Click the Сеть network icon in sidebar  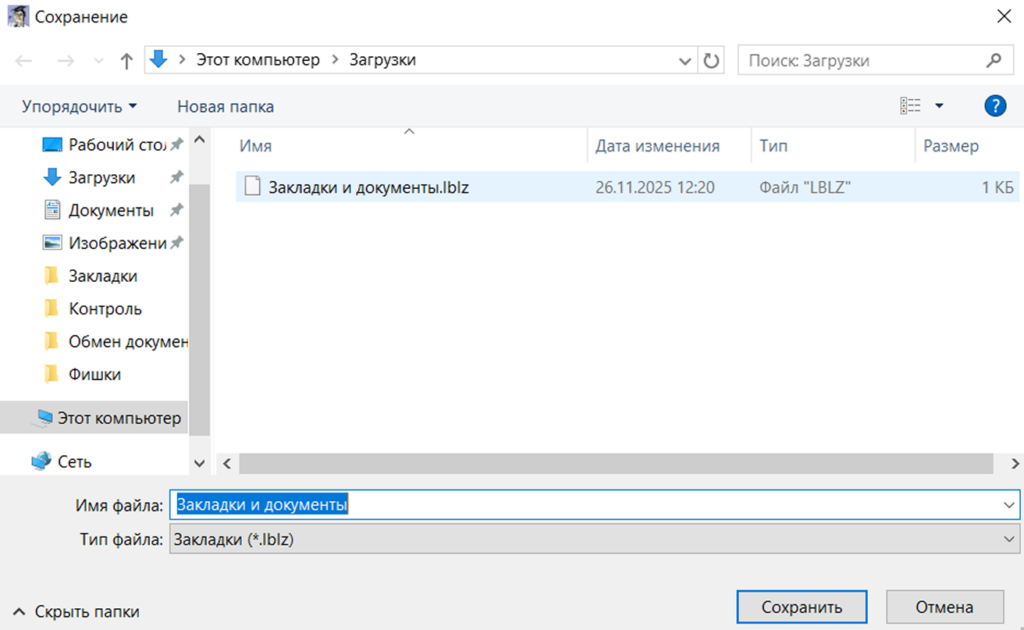coord(41,461)
